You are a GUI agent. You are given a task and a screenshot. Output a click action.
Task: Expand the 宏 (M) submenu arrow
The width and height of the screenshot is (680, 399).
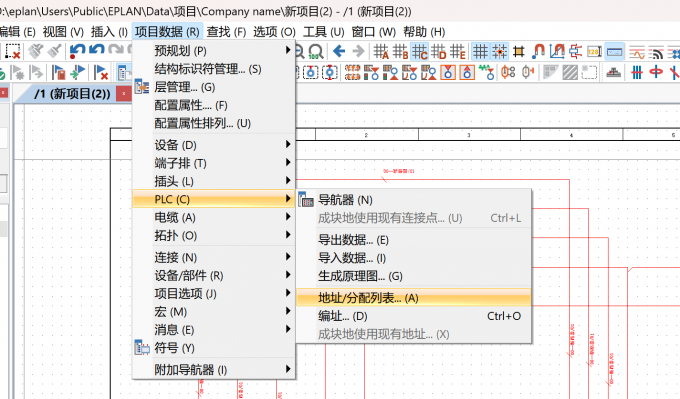click(288, 311)
